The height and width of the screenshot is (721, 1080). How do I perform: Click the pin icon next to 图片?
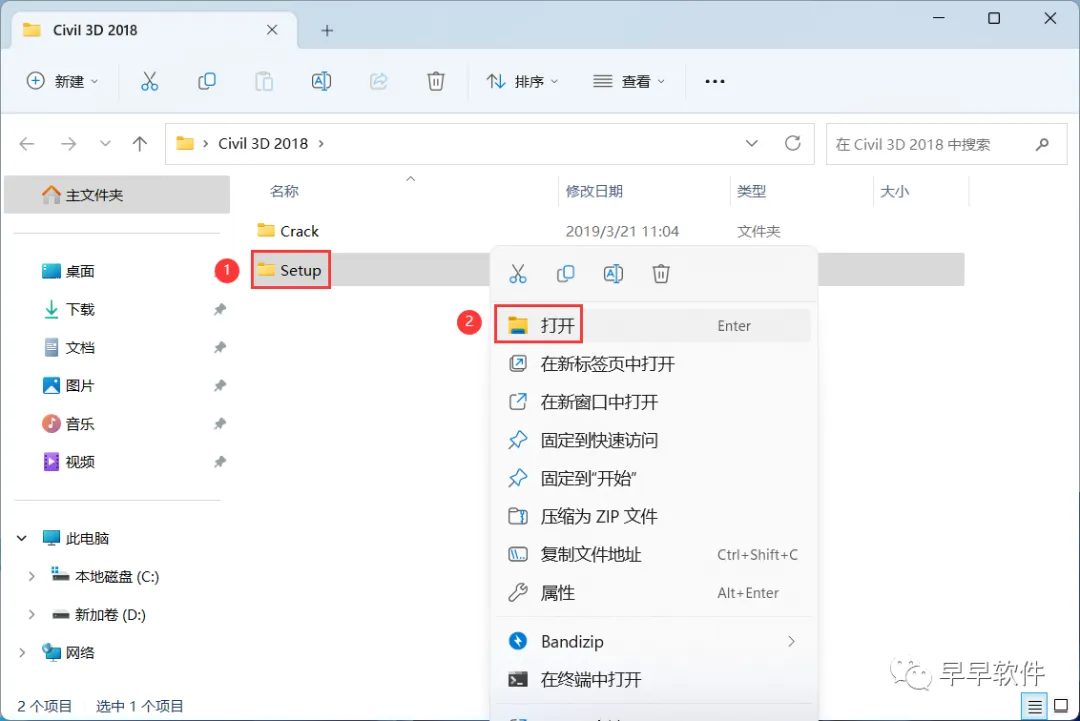coord(220,386)
